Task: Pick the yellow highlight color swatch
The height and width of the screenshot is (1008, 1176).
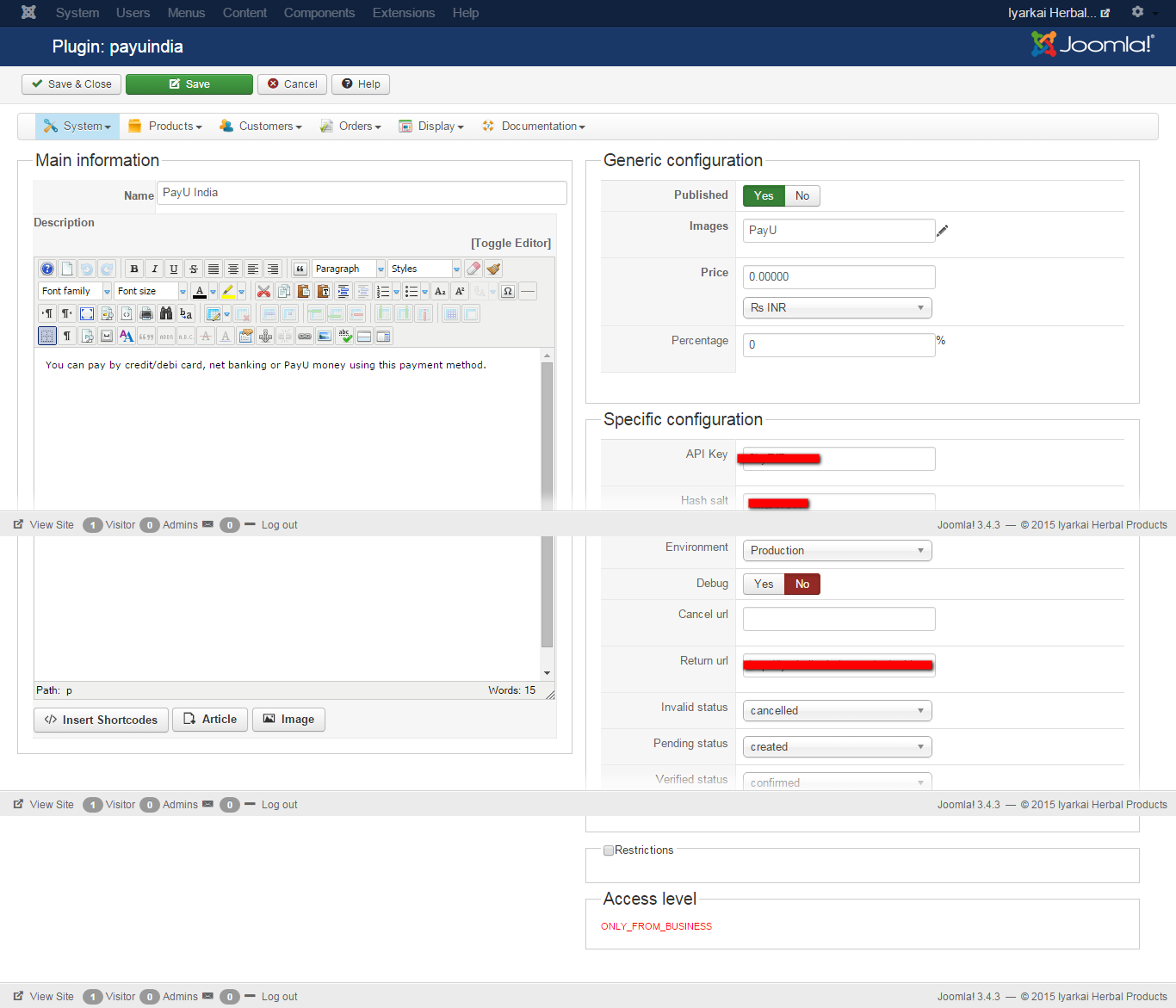Action: point(228,291)
